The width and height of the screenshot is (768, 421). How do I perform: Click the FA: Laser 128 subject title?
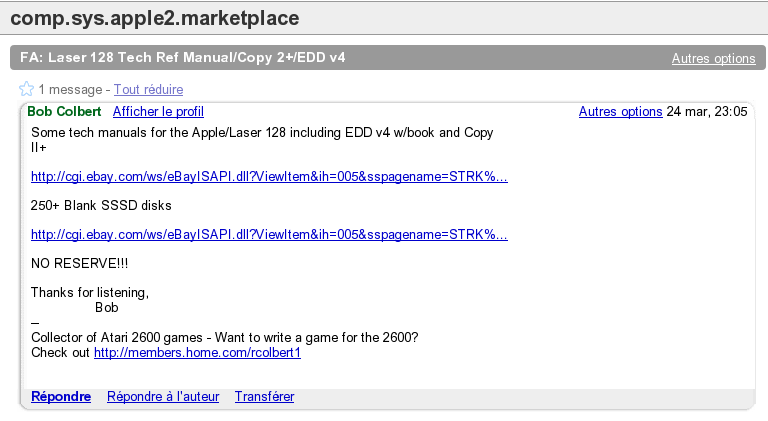(183, 58)
